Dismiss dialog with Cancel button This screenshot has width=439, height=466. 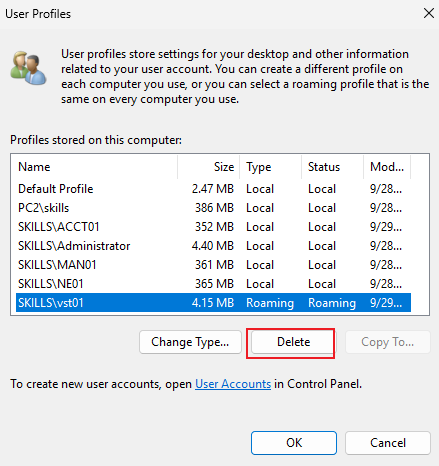tap(388, 443)
